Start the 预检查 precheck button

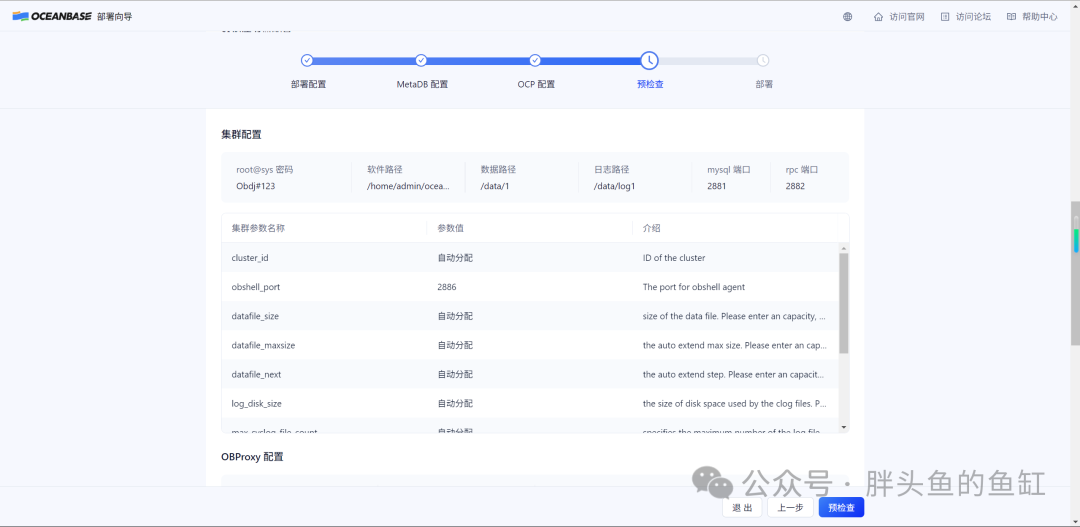pos(841,508)
